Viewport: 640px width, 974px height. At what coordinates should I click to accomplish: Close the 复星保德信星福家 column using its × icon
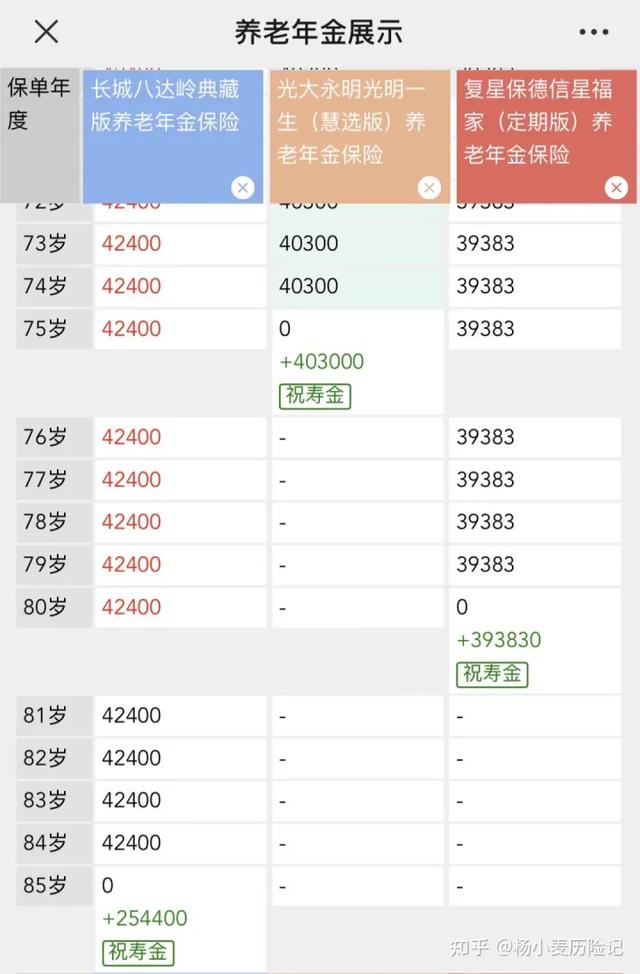pos(616,187)
